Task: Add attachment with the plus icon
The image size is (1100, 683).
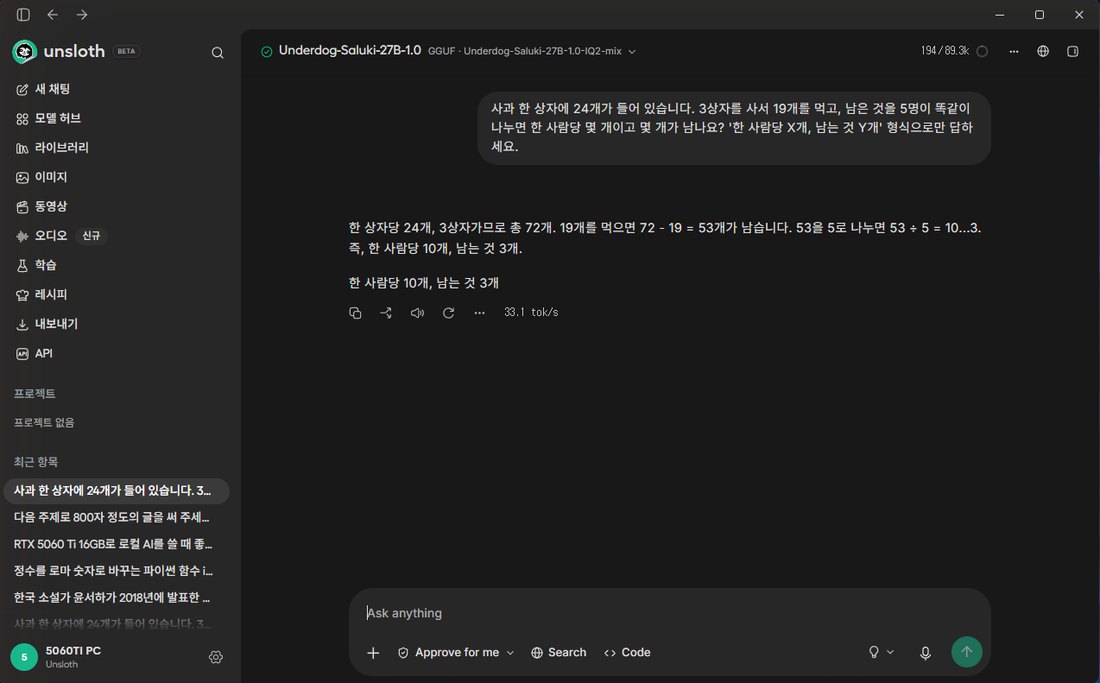Action: [x=373, y=653]
